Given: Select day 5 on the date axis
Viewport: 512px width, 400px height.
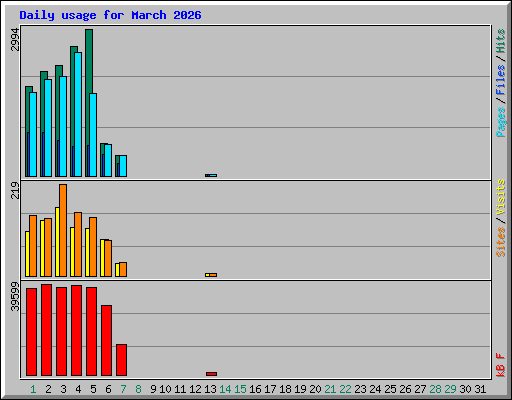Looking at the screenshot, I should coord(93,389).
